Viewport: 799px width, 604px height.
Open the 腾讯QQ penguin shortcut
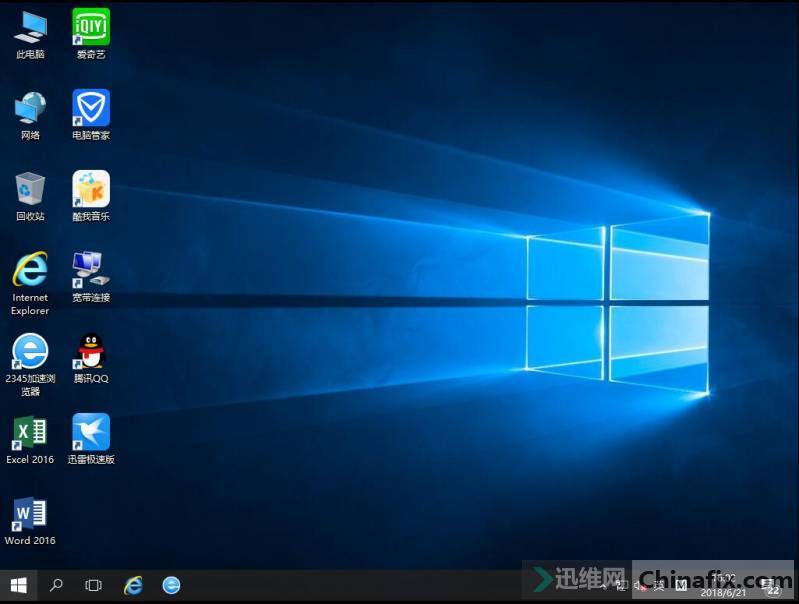coord(91,358)
